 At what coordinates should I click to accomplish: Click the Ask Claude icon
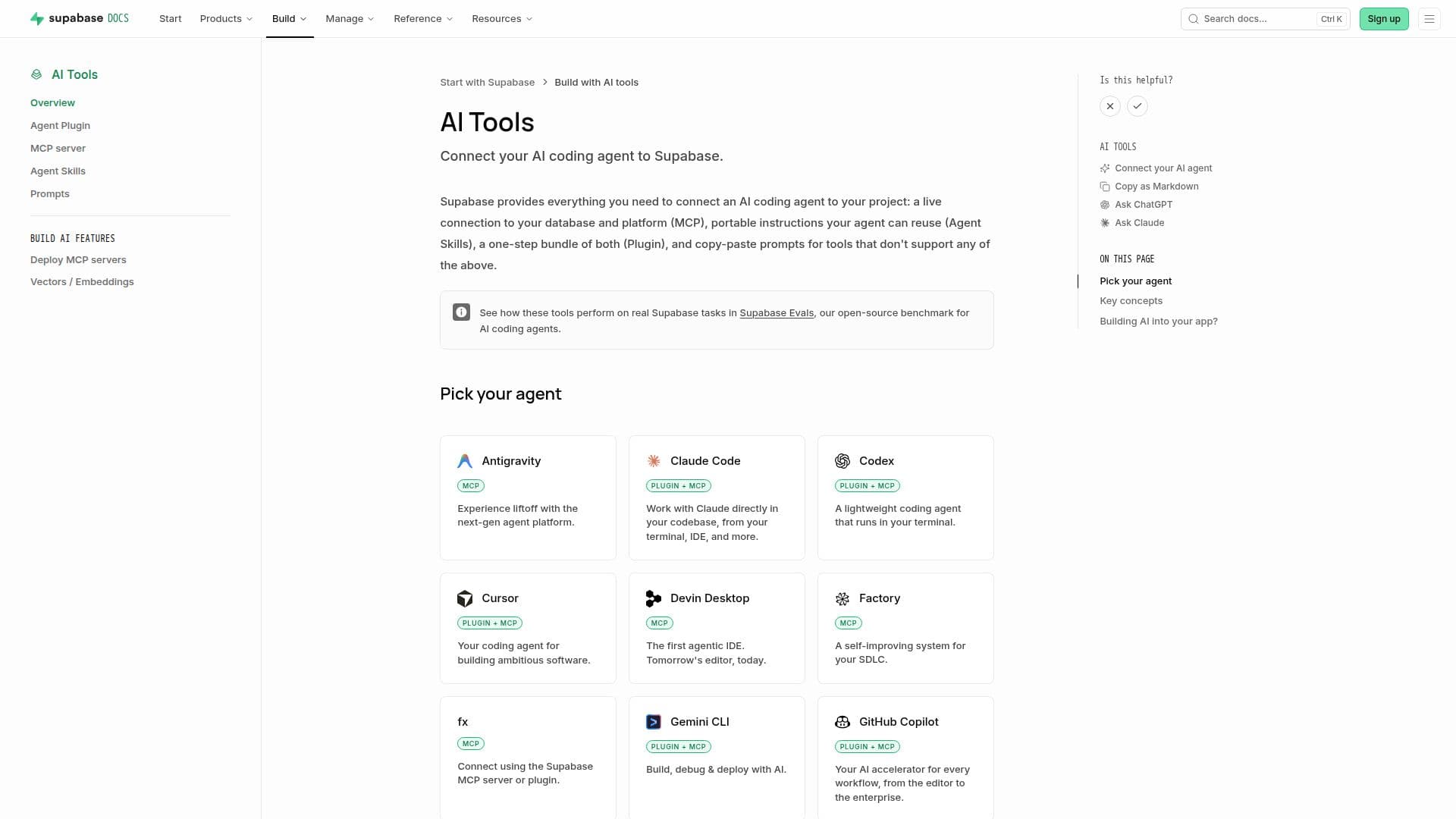(x=1105, y=223)
